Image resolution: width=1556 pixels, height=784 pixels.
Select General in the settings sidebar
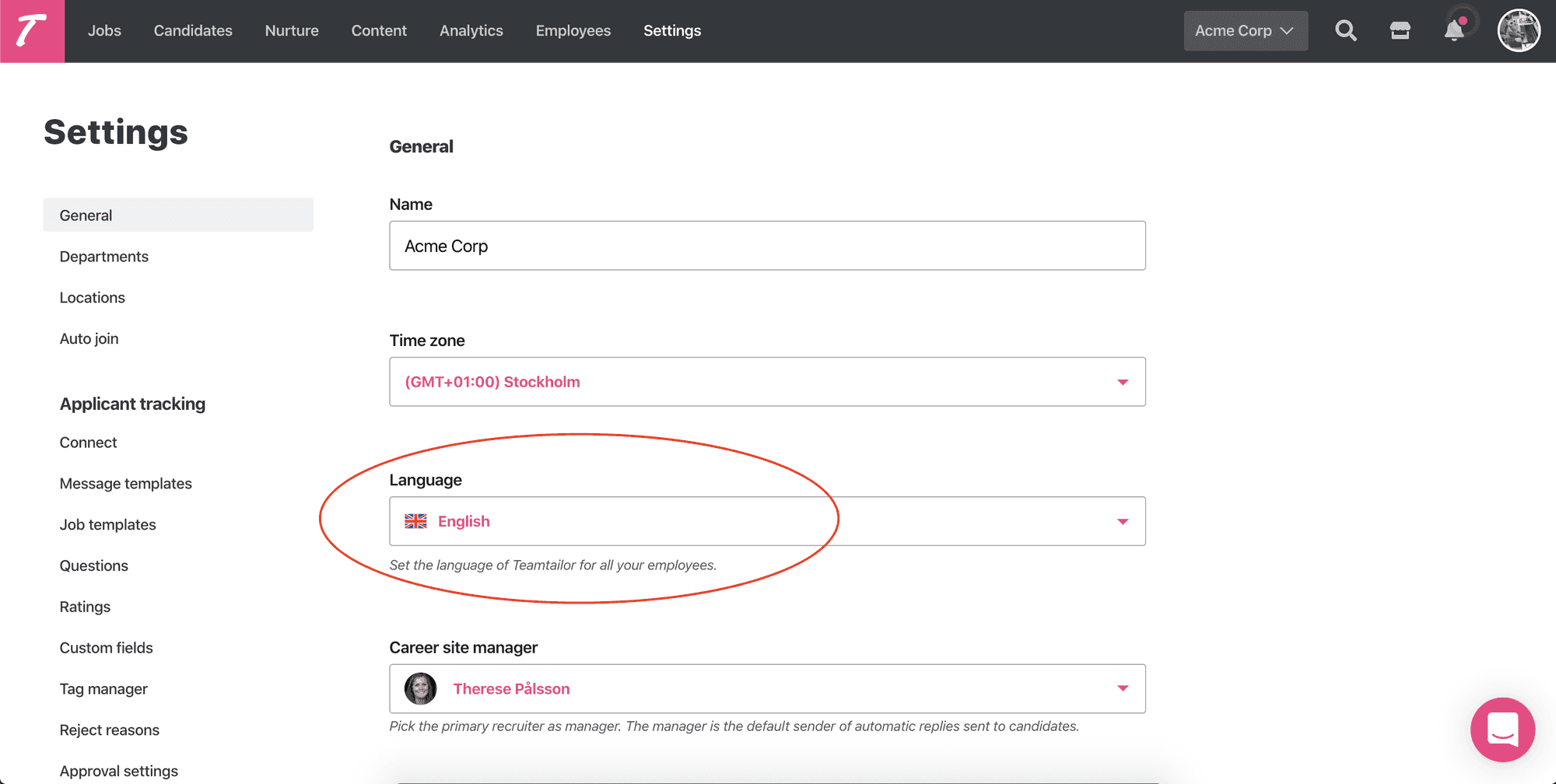click(x=178, y=215)
